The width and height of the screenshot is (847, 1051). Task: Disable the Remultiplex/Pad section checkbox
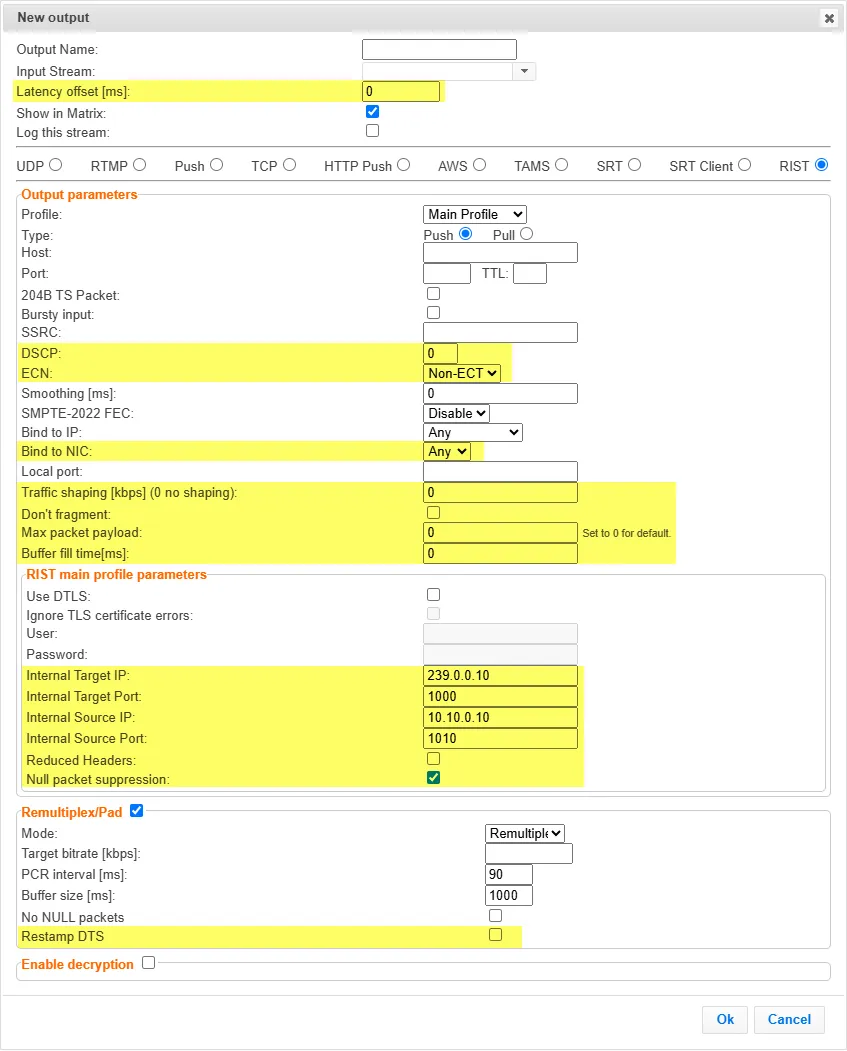tap(137, 811)
